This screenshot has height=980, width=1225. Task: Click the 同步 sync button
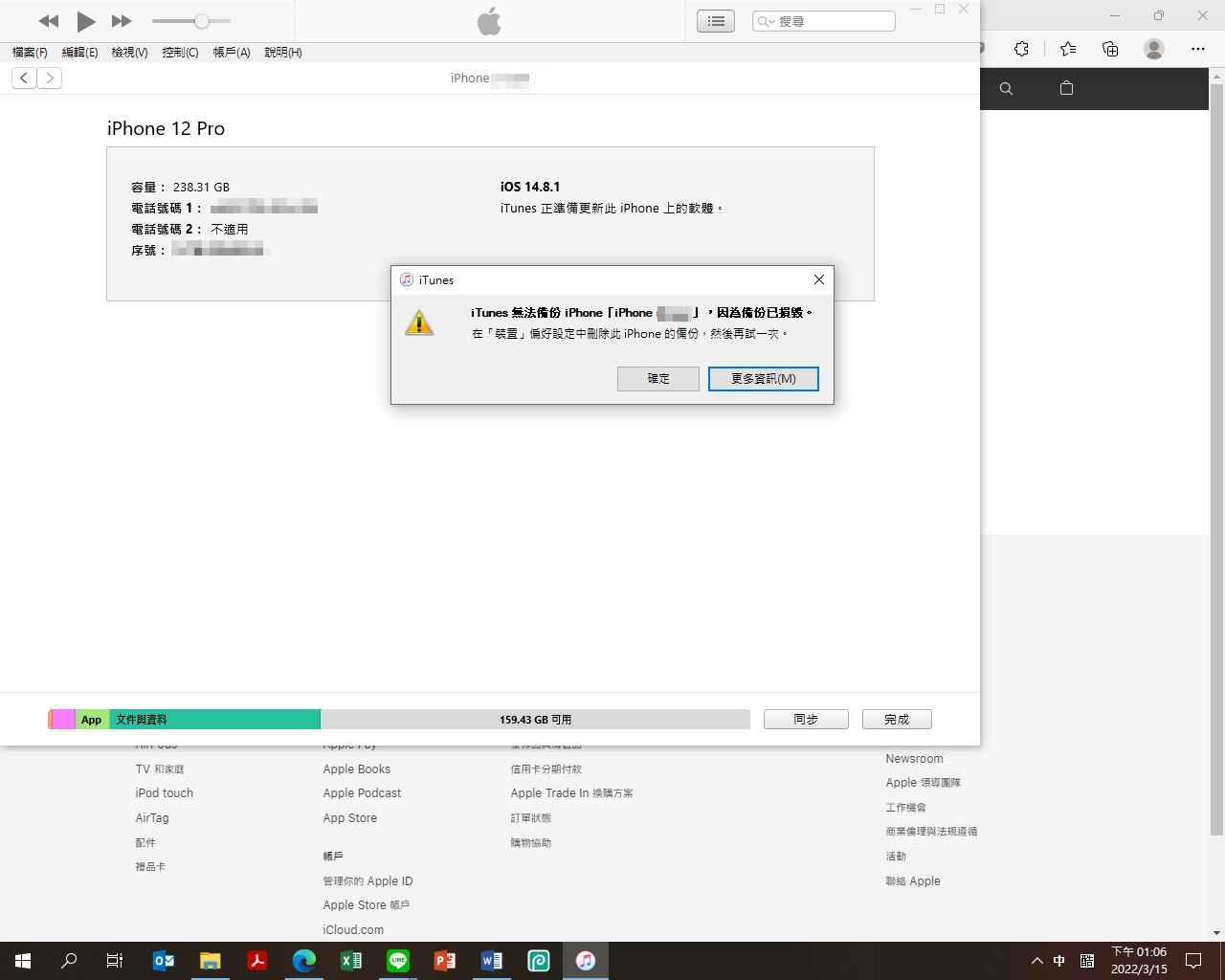(806, 720)
